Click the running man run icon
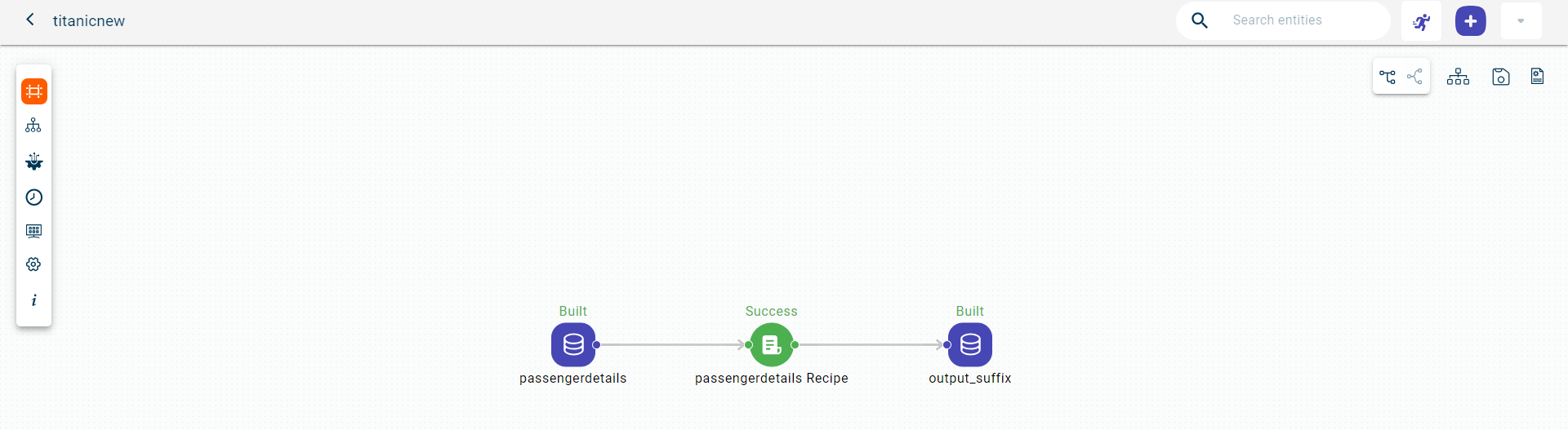 [1421, 21]
